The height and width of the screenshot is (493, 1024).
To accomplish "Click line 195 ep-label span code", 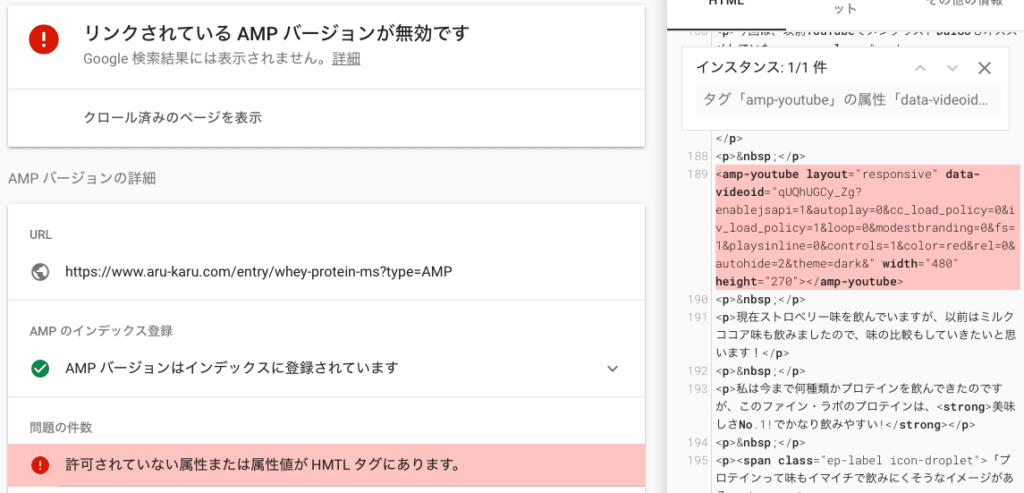I will tap(865, 468).
